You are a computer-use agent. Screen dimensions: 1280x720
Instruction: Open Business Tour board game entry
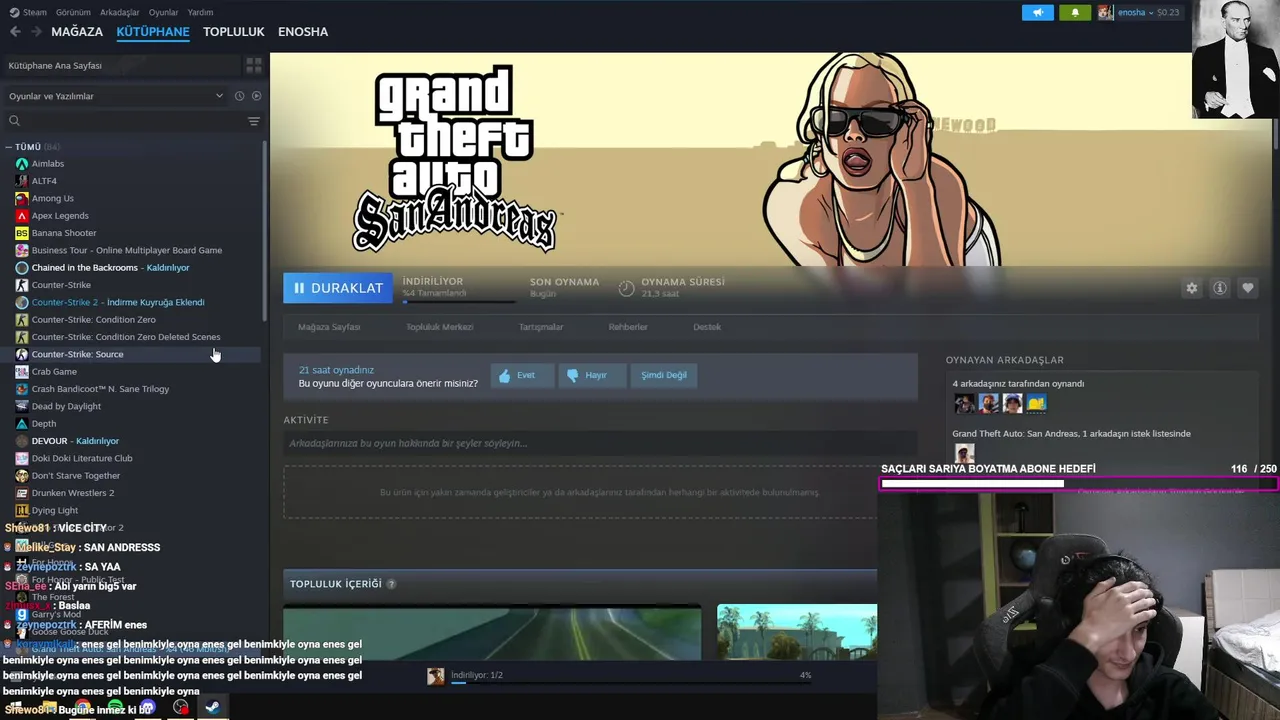pyautogui.click(x=126, y=250)
